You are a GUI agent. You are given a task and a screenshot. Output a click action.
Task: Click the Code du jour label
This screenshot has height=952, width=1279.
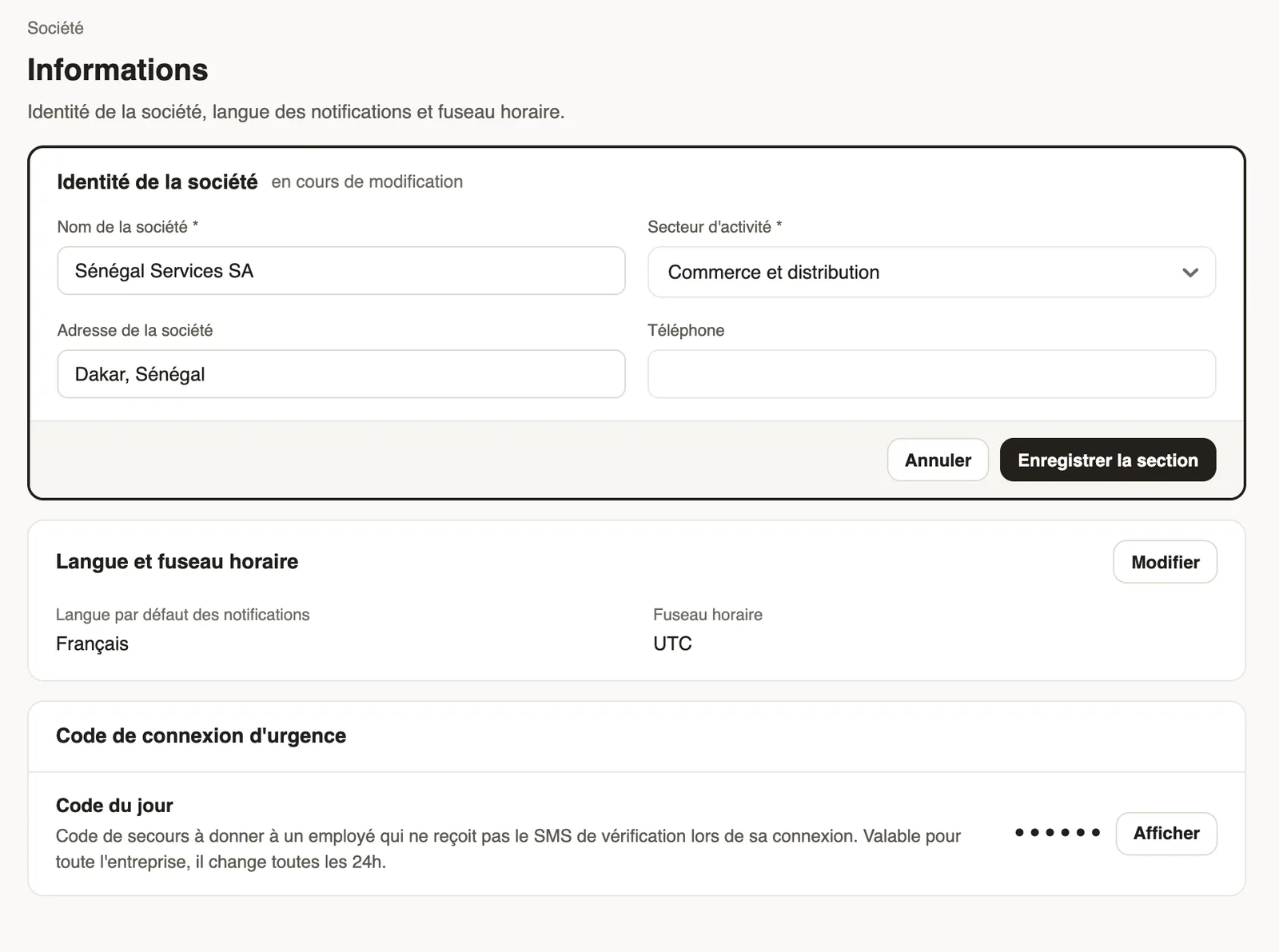pyautogui.click(x=114, y=806)
